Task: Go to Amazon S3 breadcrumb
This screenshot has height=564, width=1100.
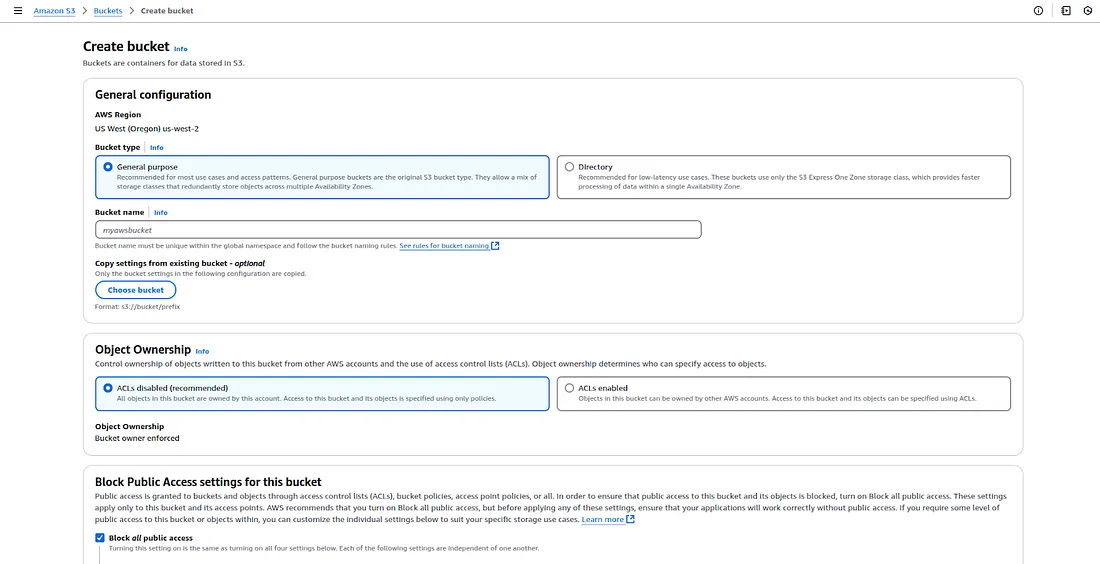Action: pyautogui.click(x=54, y=11)
